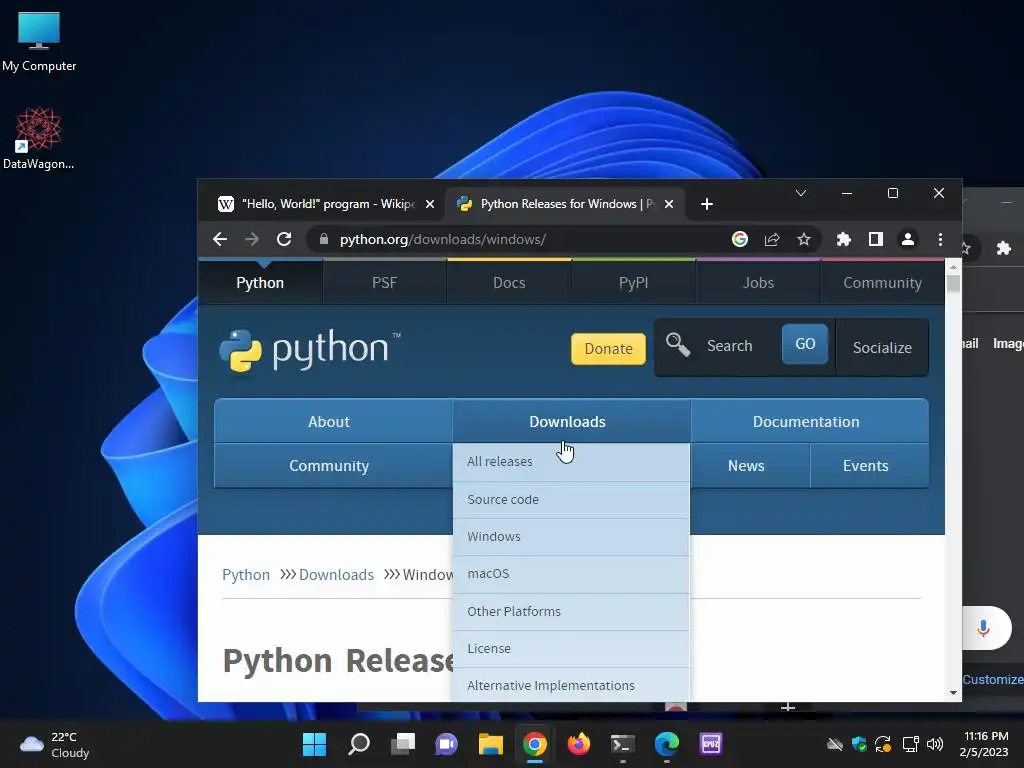
Task: Reload the python.org page
Action: pyautogui.click(x=284, y=240)
